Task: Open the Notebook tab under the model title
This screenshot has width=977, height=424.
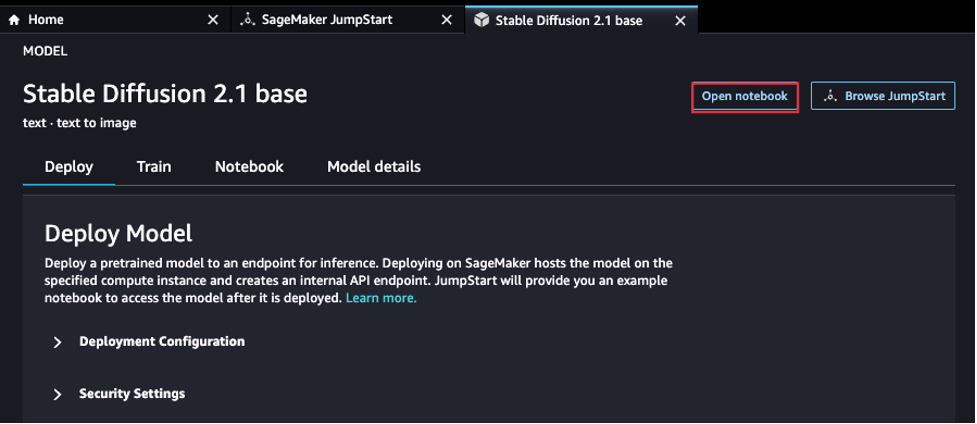Action: coord(249,167)
